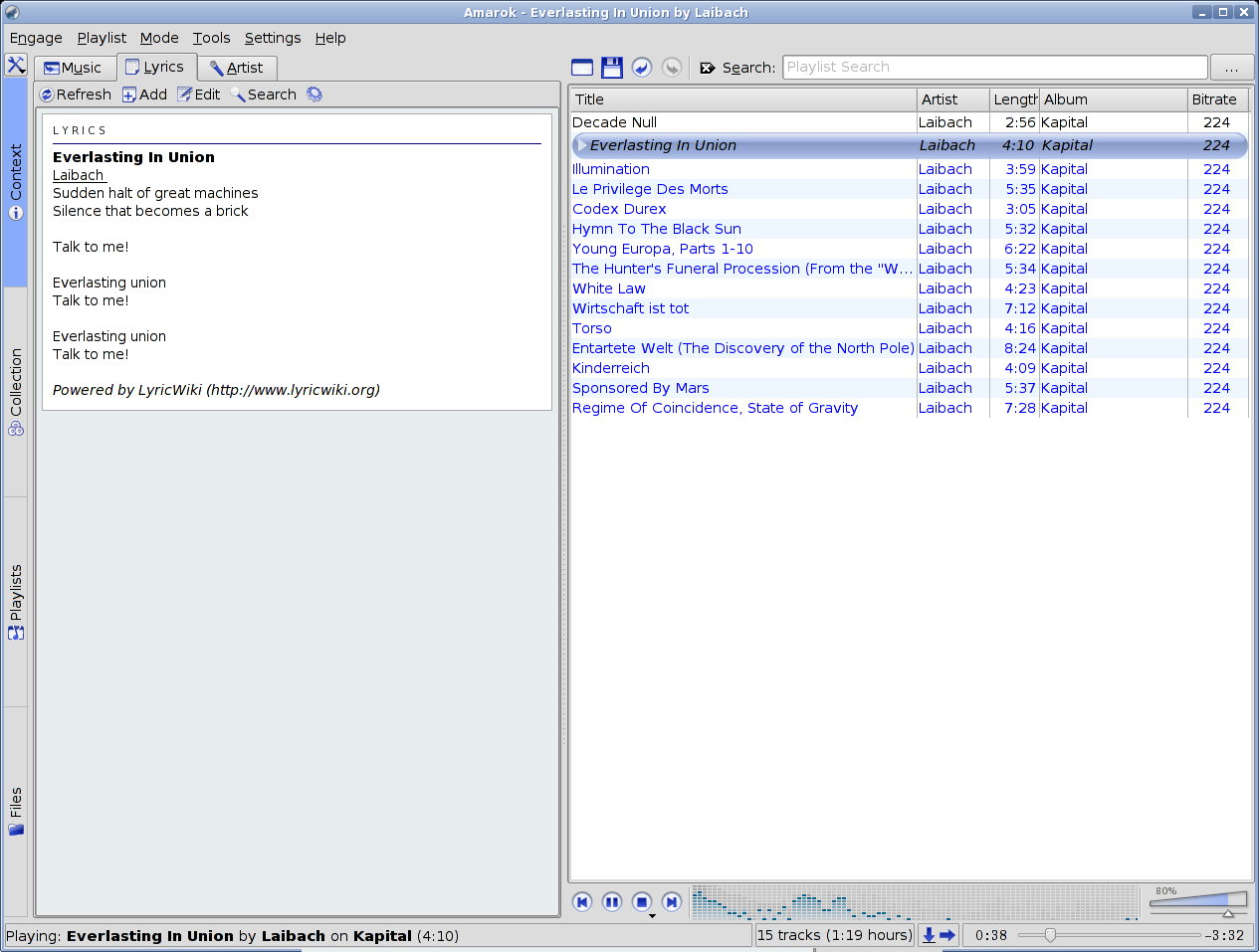This screenshot has width=1259, height=952.
Task: Pause the playing track
Action: [612, 902]
